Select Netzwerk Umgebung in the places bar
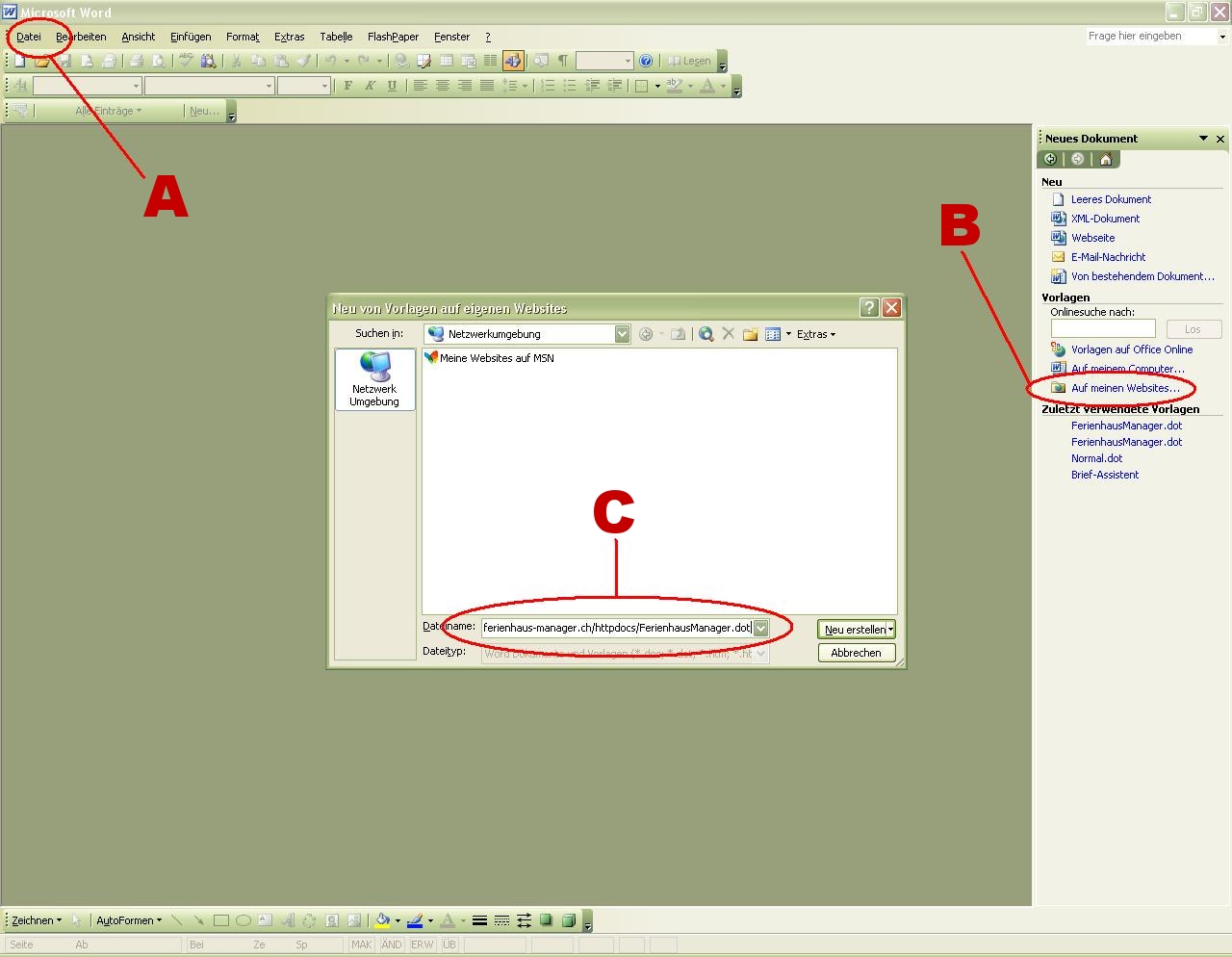Image resolution: width=1232 pixels, height=957 pixels. point(374,379)
